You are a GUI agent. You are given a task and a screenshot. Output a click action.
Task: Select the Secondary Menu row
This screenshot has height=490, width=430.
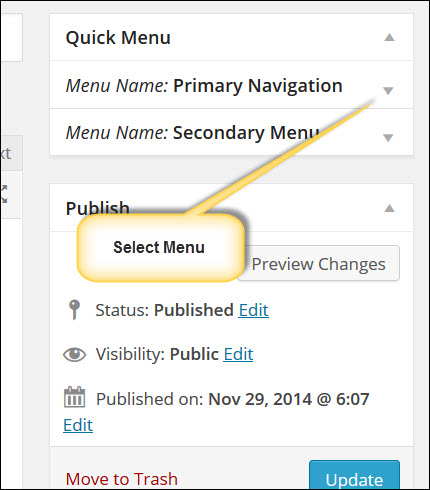(x=231, y=132)
